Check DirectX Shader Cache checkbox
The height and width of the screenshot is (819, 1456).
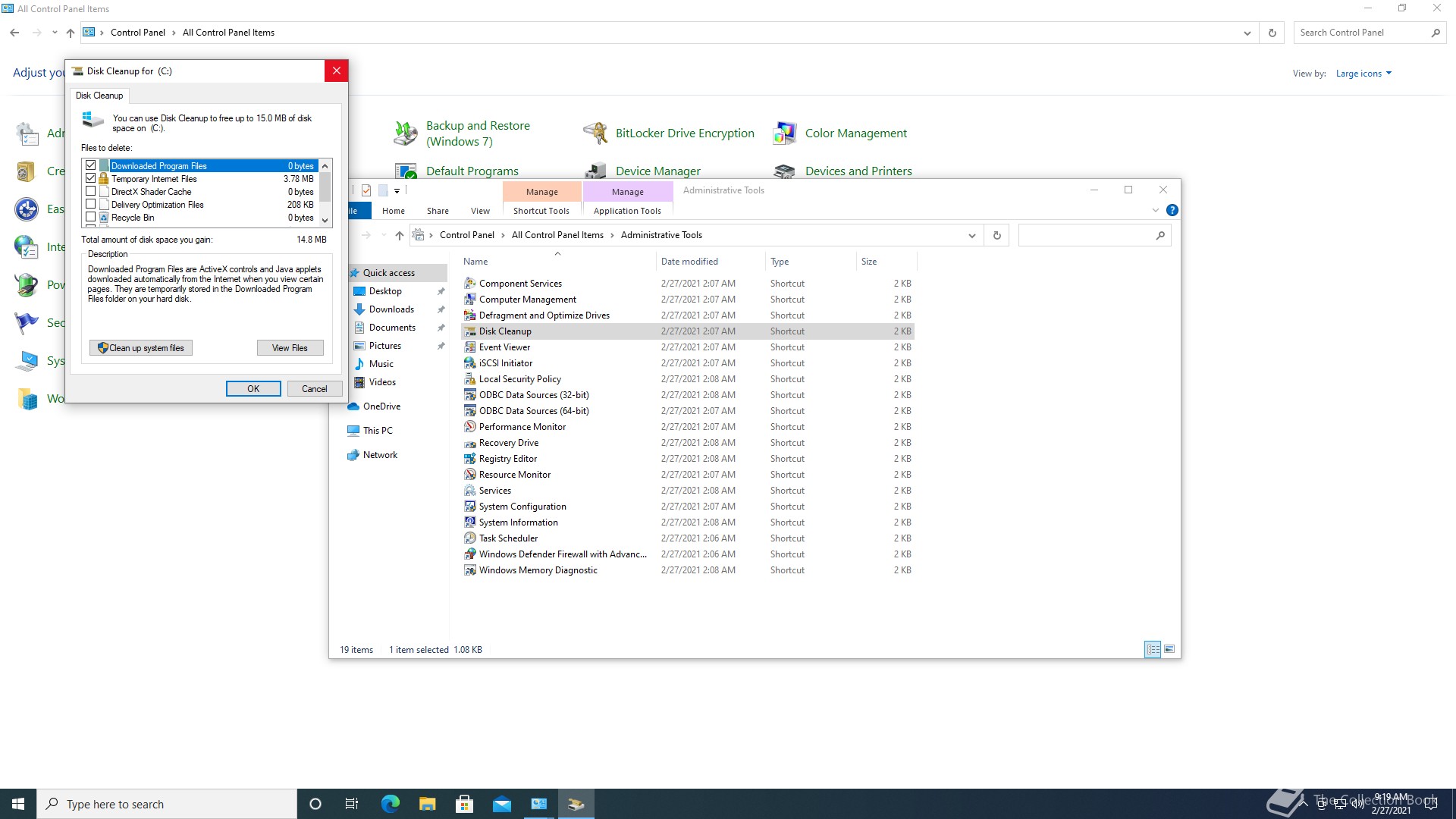tap(91, 191)
